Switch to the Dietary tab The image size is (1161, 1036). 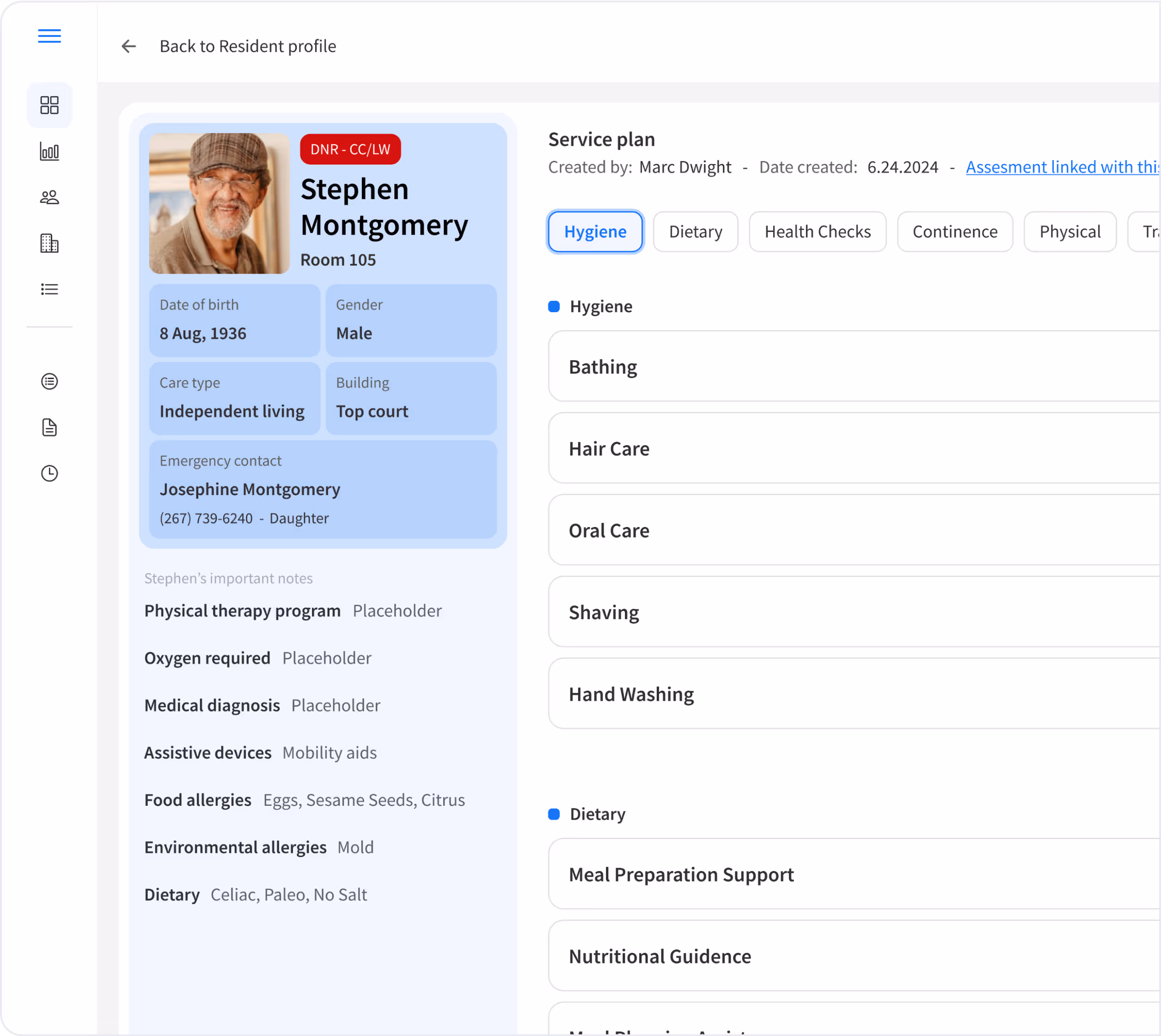click(695, 232)
